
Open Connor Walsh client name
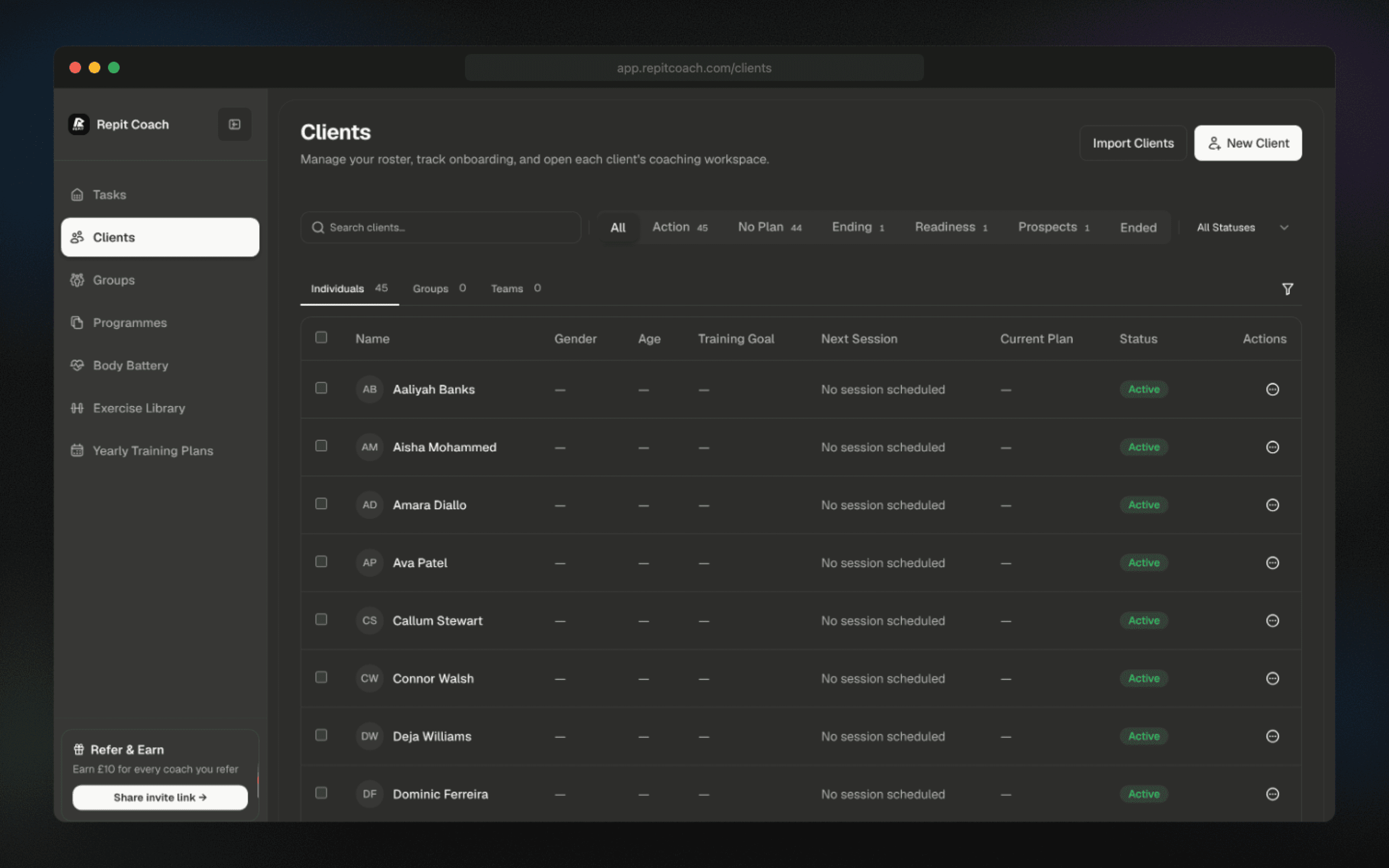coord(434,678)
